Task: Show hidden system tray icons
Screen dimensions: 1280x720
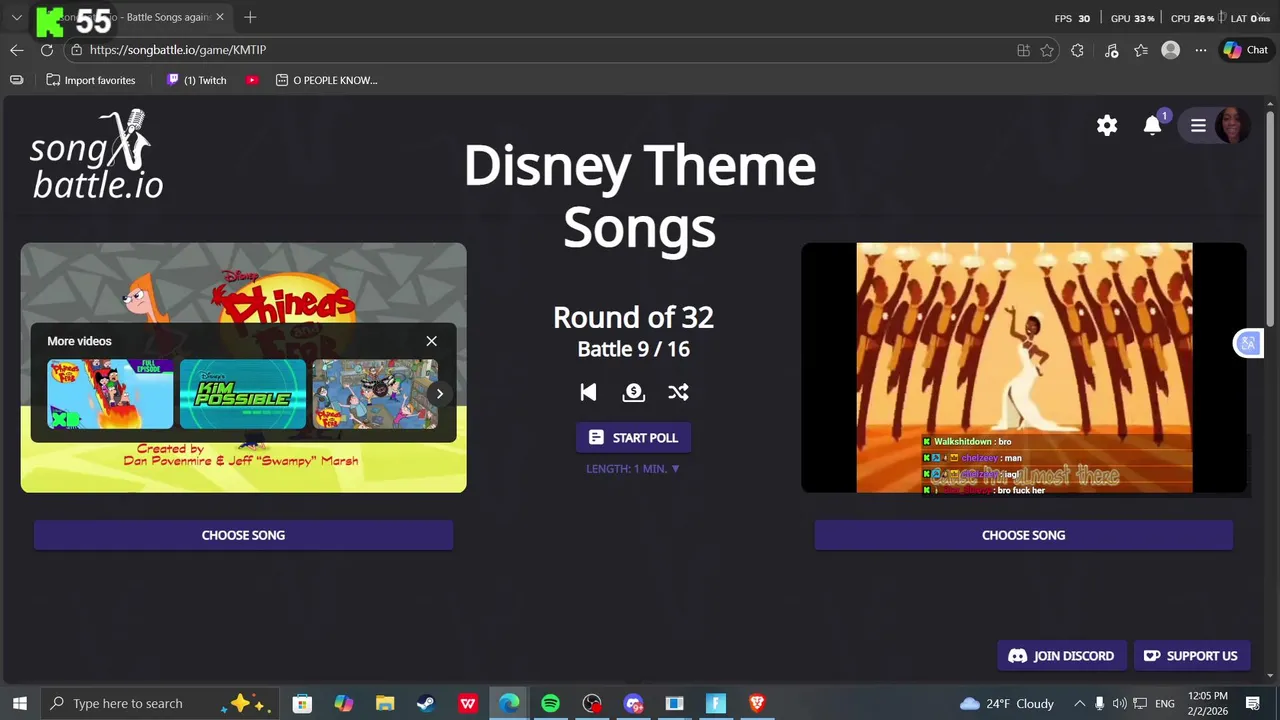Action: click(1079, 704)
